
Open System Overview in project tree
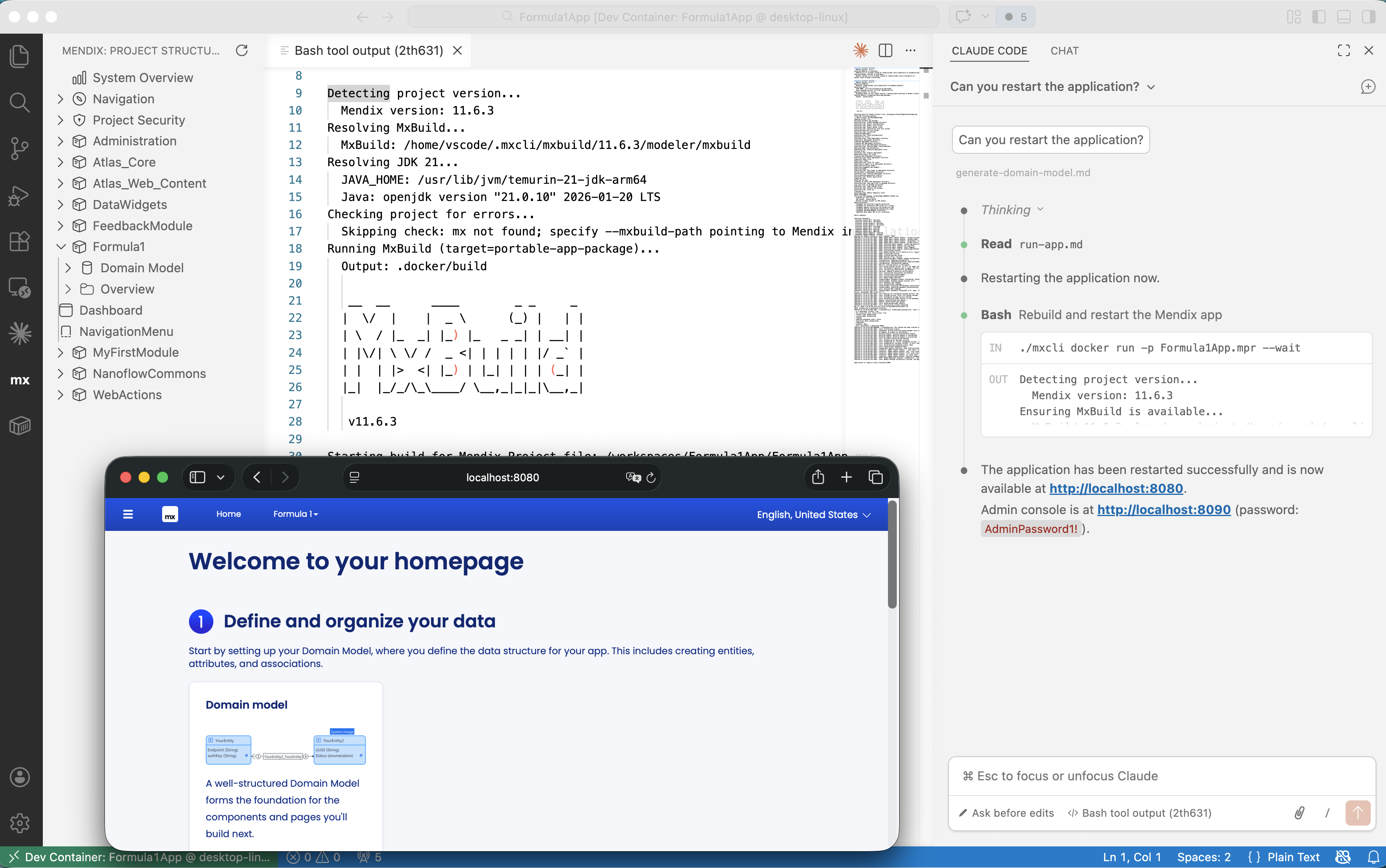point(143,78)
